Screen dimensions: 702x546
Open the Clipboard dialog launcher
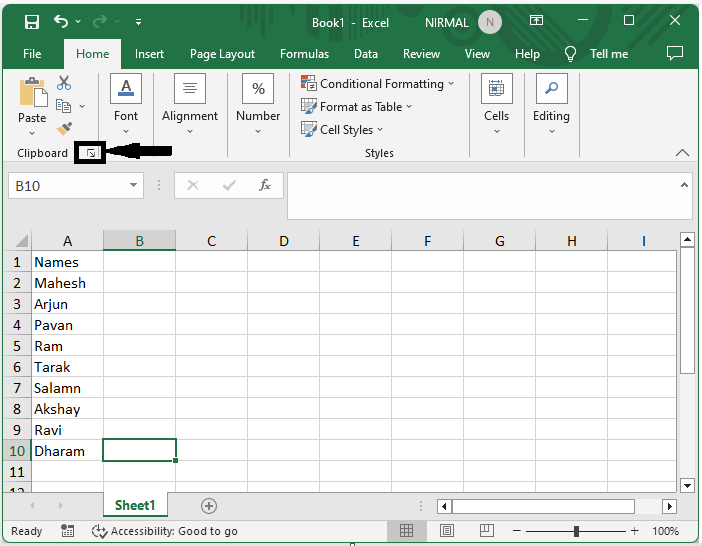(91, 153)
